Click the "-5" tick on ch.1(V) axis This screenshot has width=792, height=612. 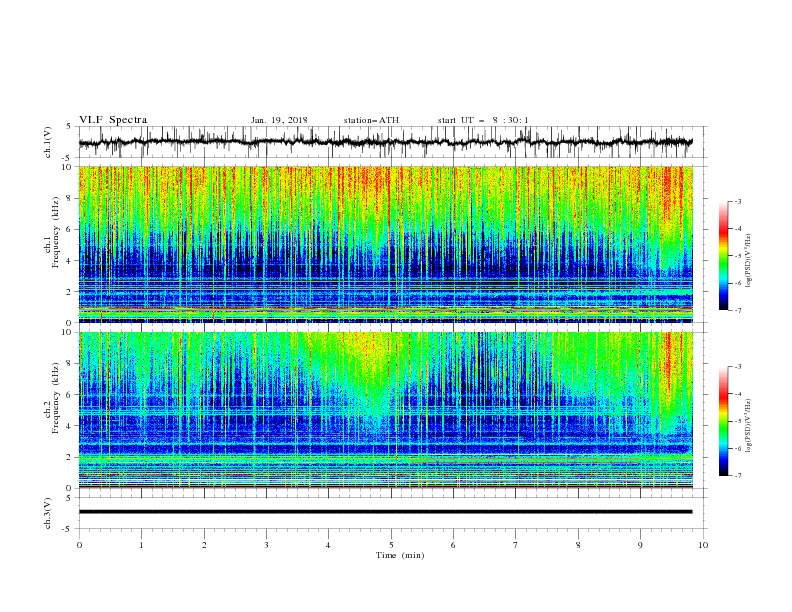tap(68, 158)
